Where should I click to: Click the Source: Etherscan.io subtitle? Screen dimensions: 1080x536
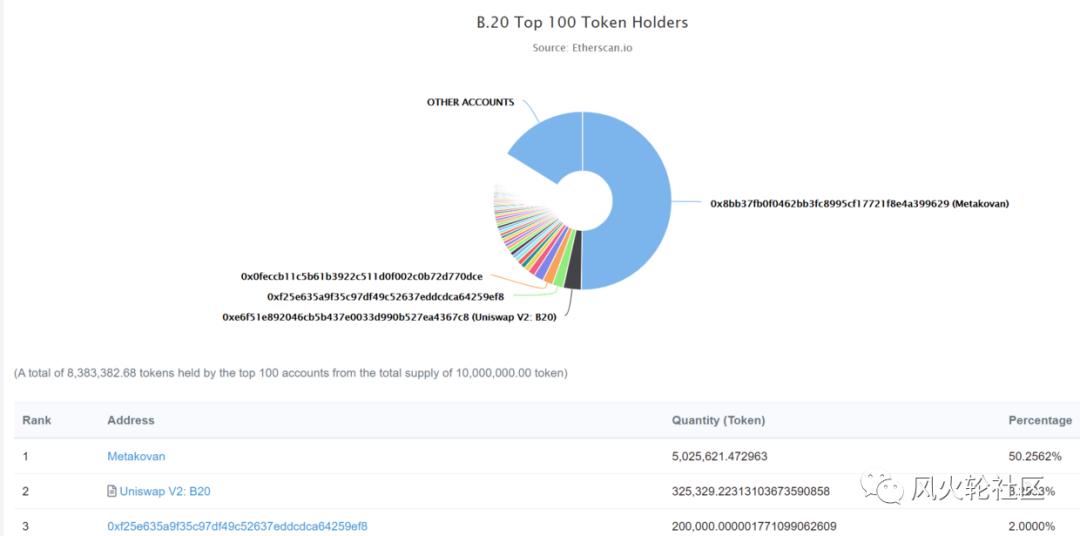583,48
